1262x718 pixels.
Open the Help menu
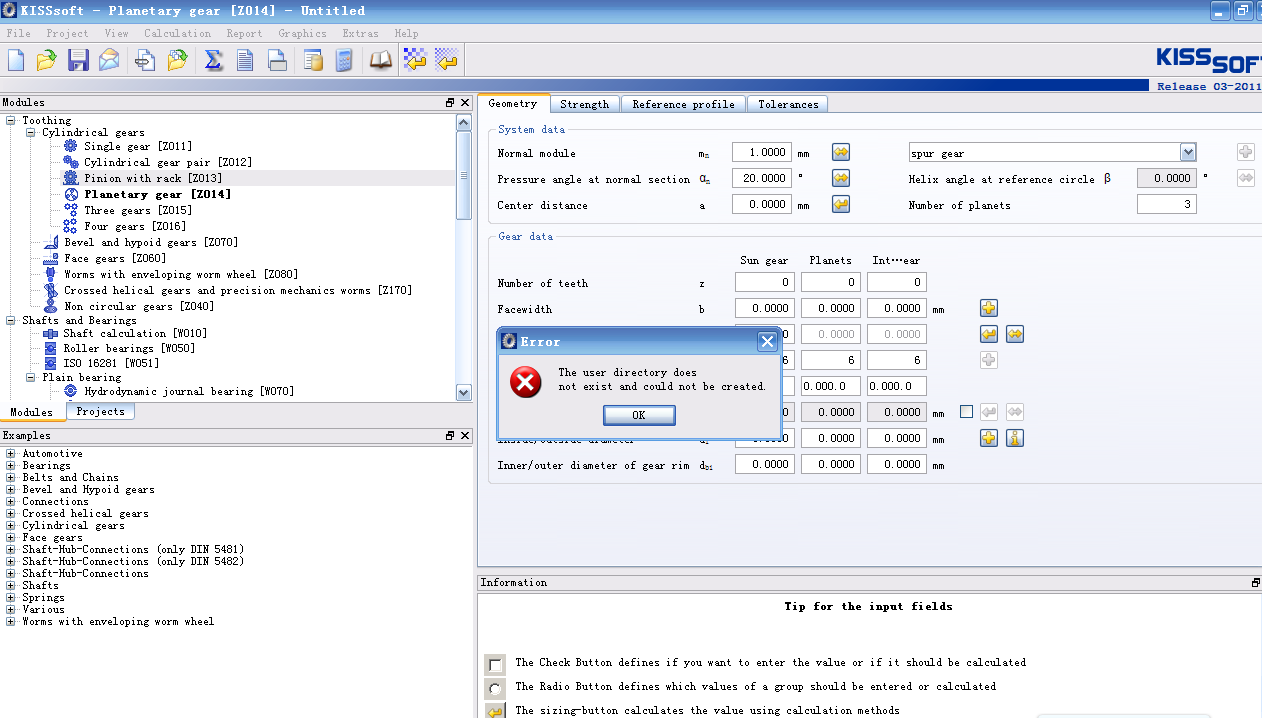click(x=406, y=33)
